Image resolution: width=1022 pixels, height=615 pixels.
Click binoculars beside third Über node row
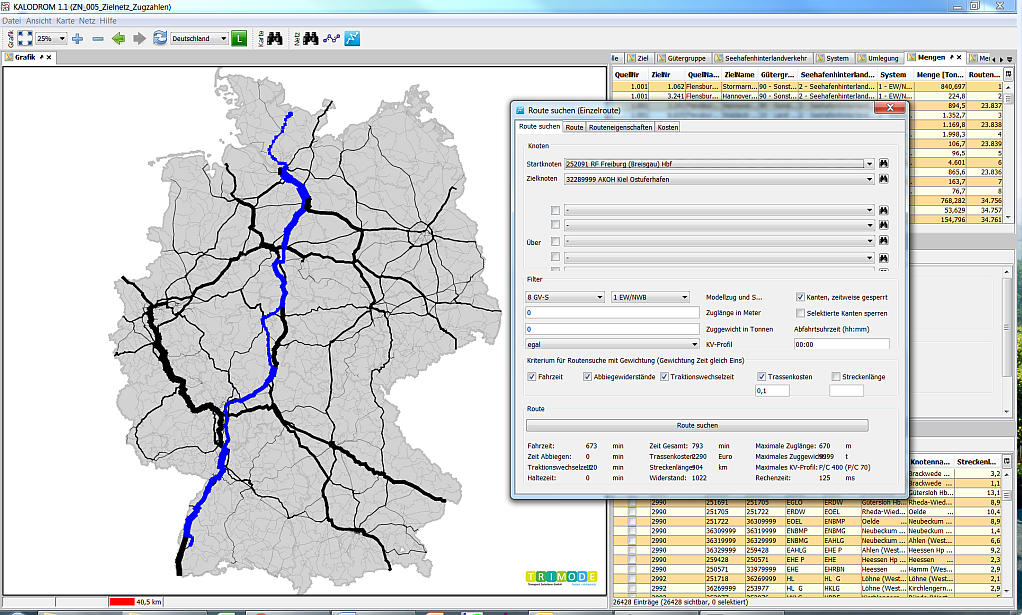point(884,240)
